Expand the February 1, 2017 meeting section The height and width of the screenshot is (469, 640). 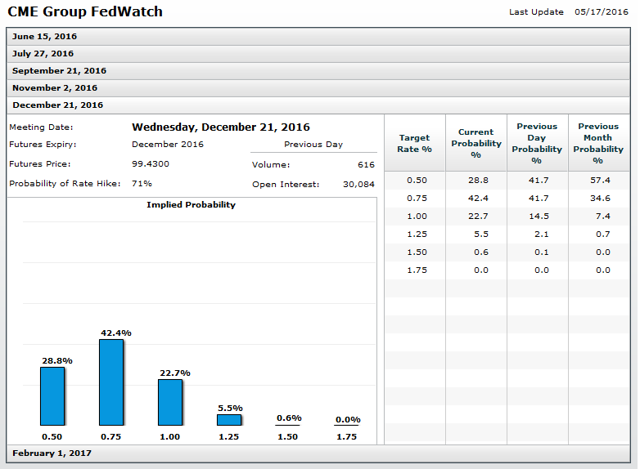coord(318,453)
